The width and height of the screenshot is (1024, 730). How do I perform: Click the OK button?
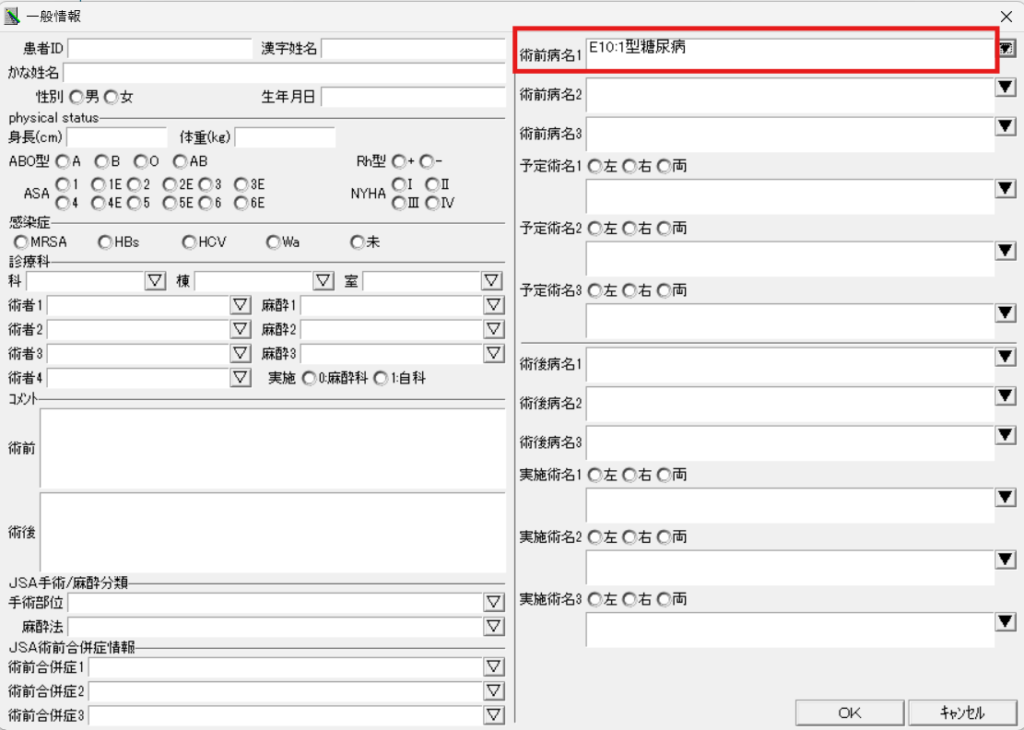[849, 713]
